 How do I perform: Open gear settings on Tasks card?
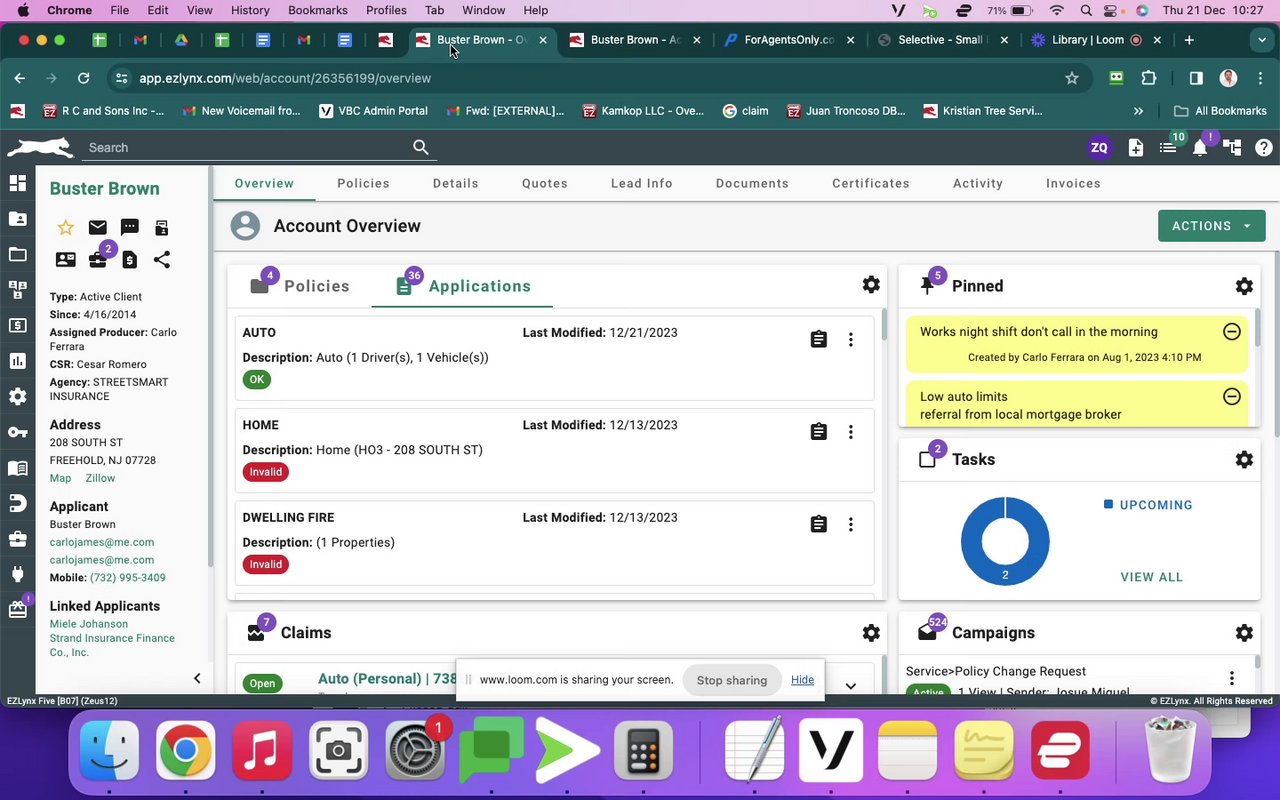pos(1244,460)
